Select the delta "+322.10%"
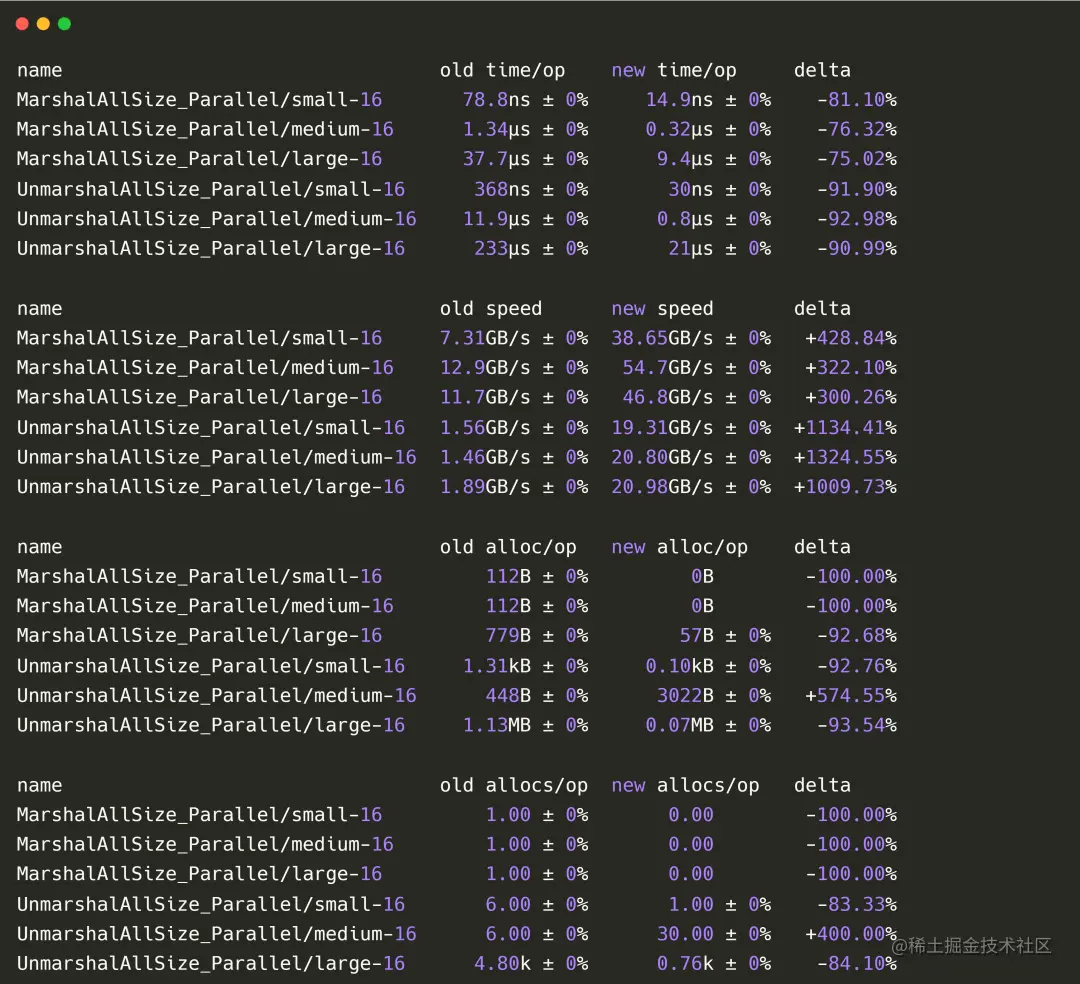Screen dimensions: 1080x984 (x=851, y=368)
